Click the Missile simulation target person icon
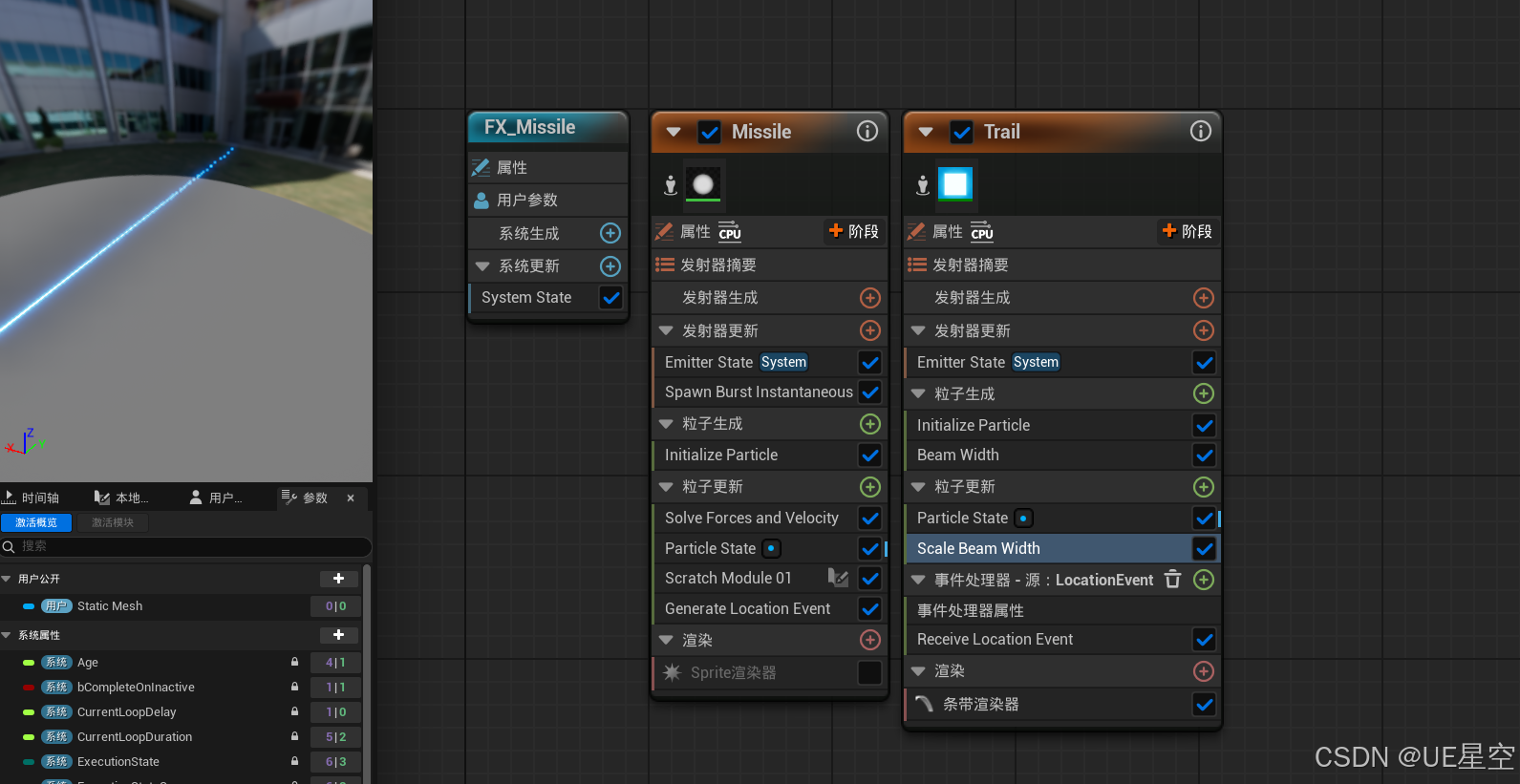 click(671, 185)
